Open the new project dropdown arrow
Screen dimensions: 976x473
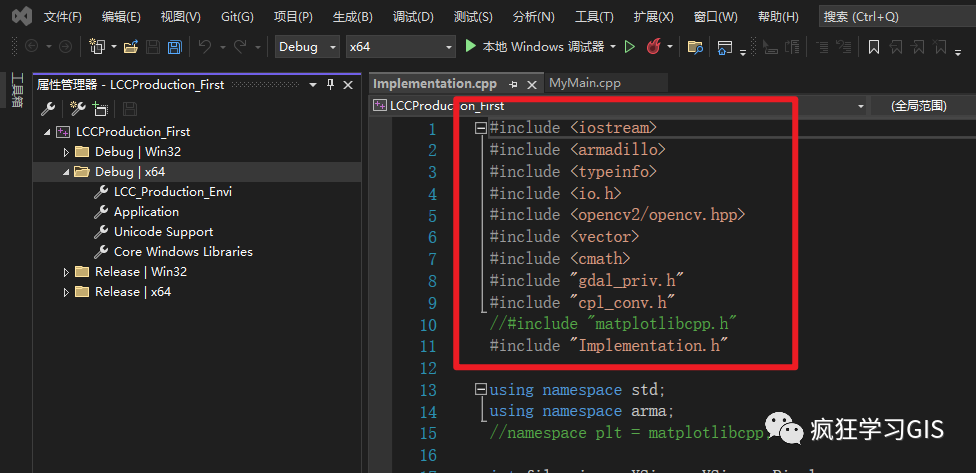coord(114,47)
